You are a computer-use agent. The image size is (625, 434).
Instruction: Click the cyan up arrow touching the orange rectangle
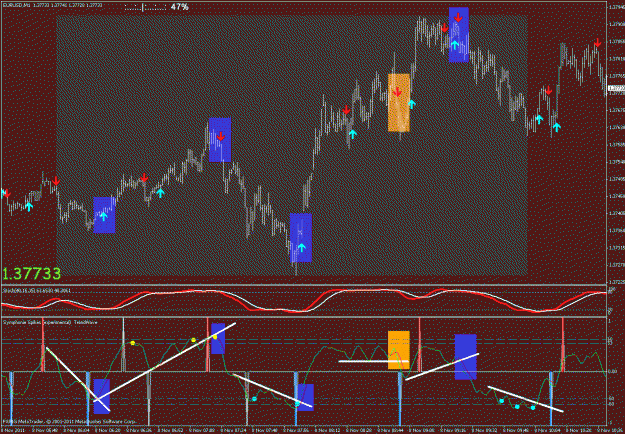click(412, 104)
